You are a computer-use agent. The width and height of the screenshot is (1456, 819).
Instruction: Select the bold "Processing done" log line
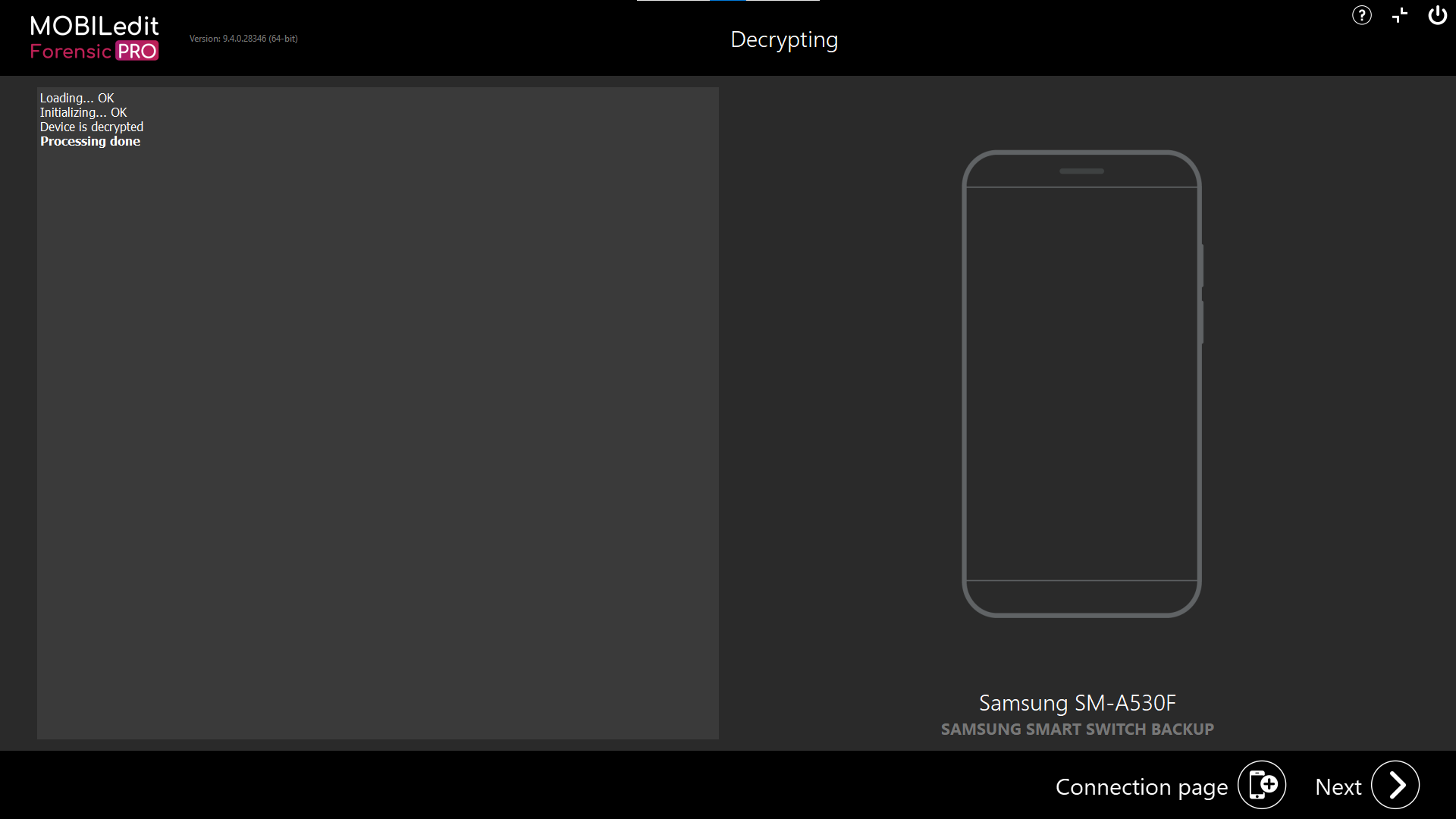90,141
